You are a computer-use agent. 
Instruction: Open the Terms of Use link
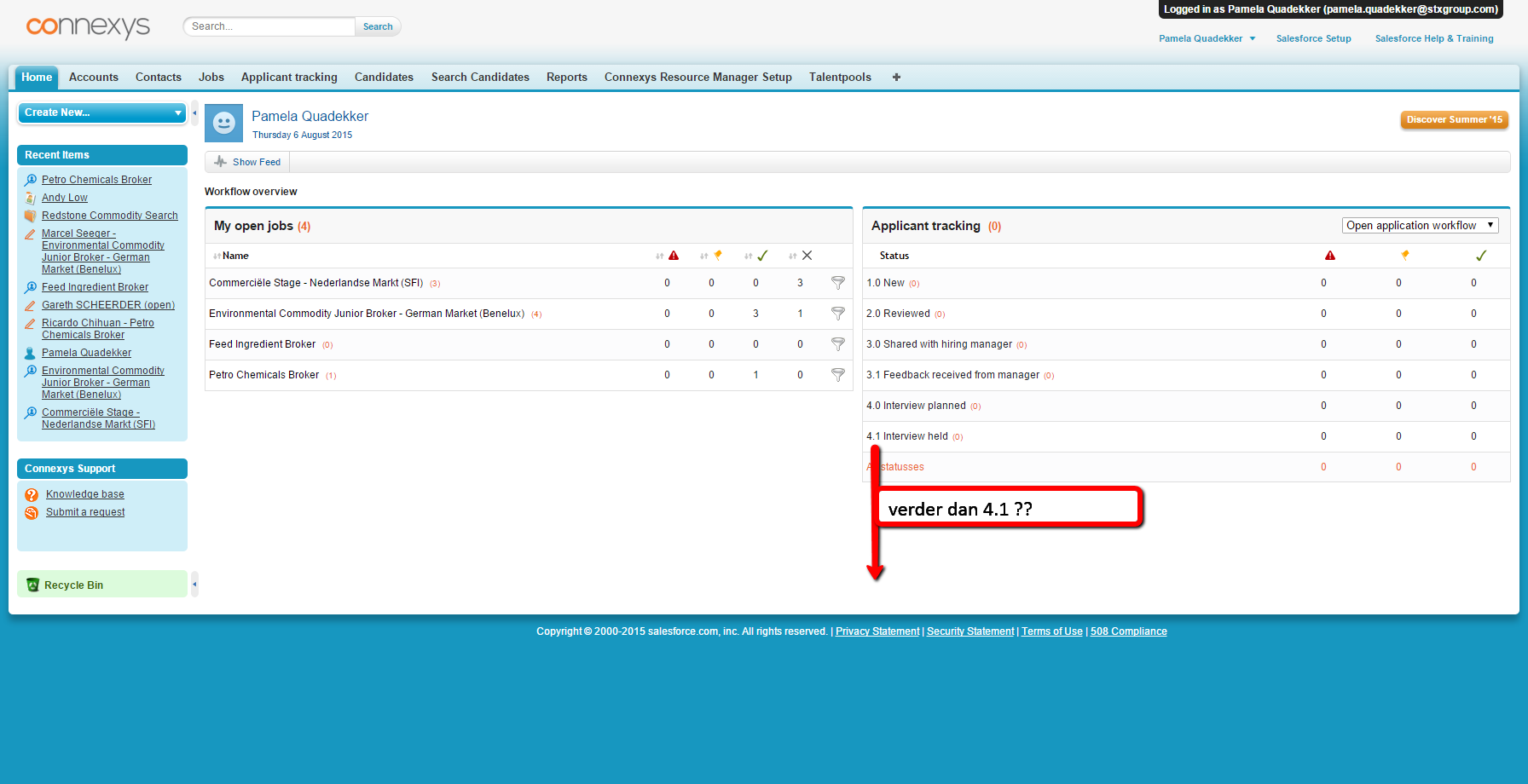(x=1052, y=631)
